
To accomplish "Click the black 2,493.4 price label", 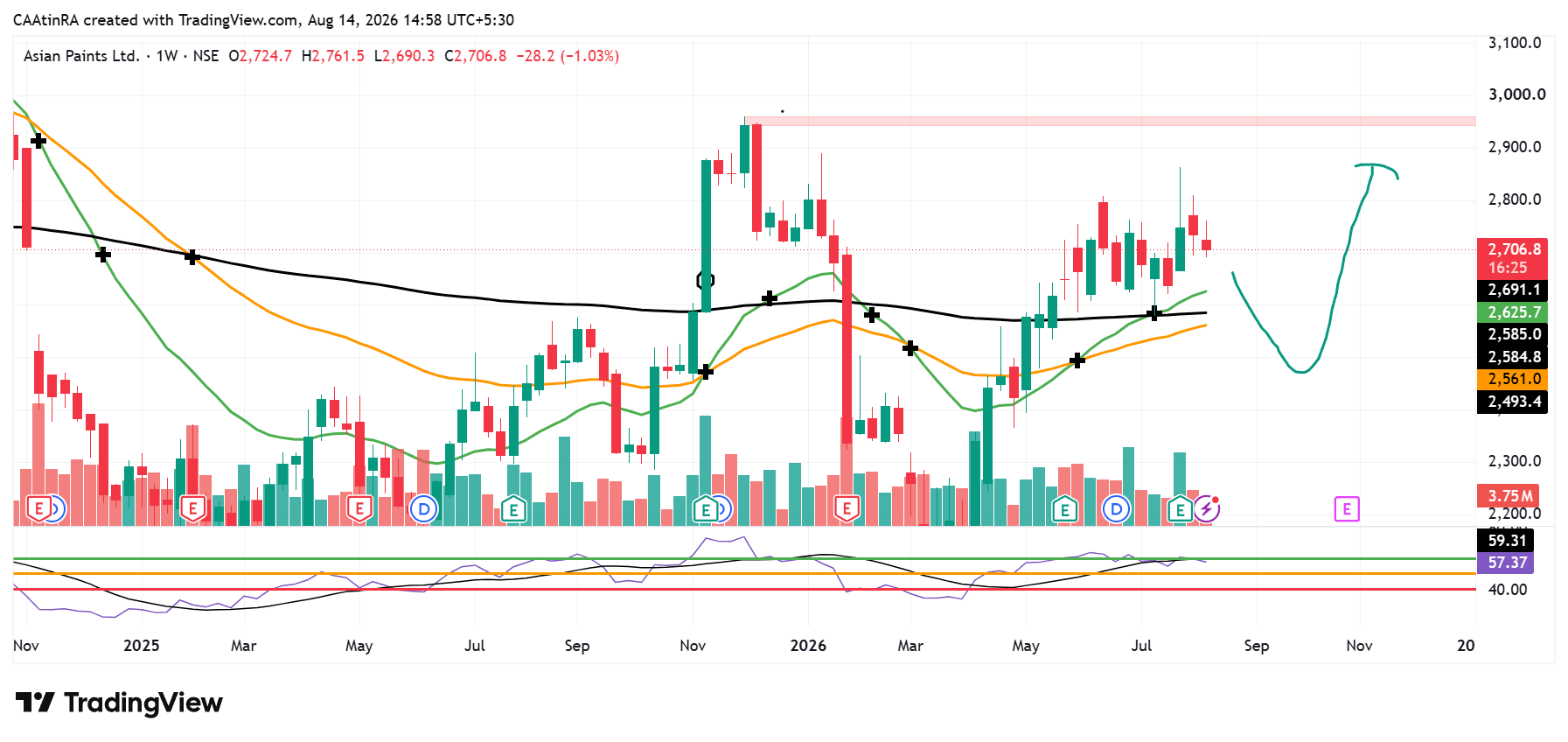I will point(1512,402).
